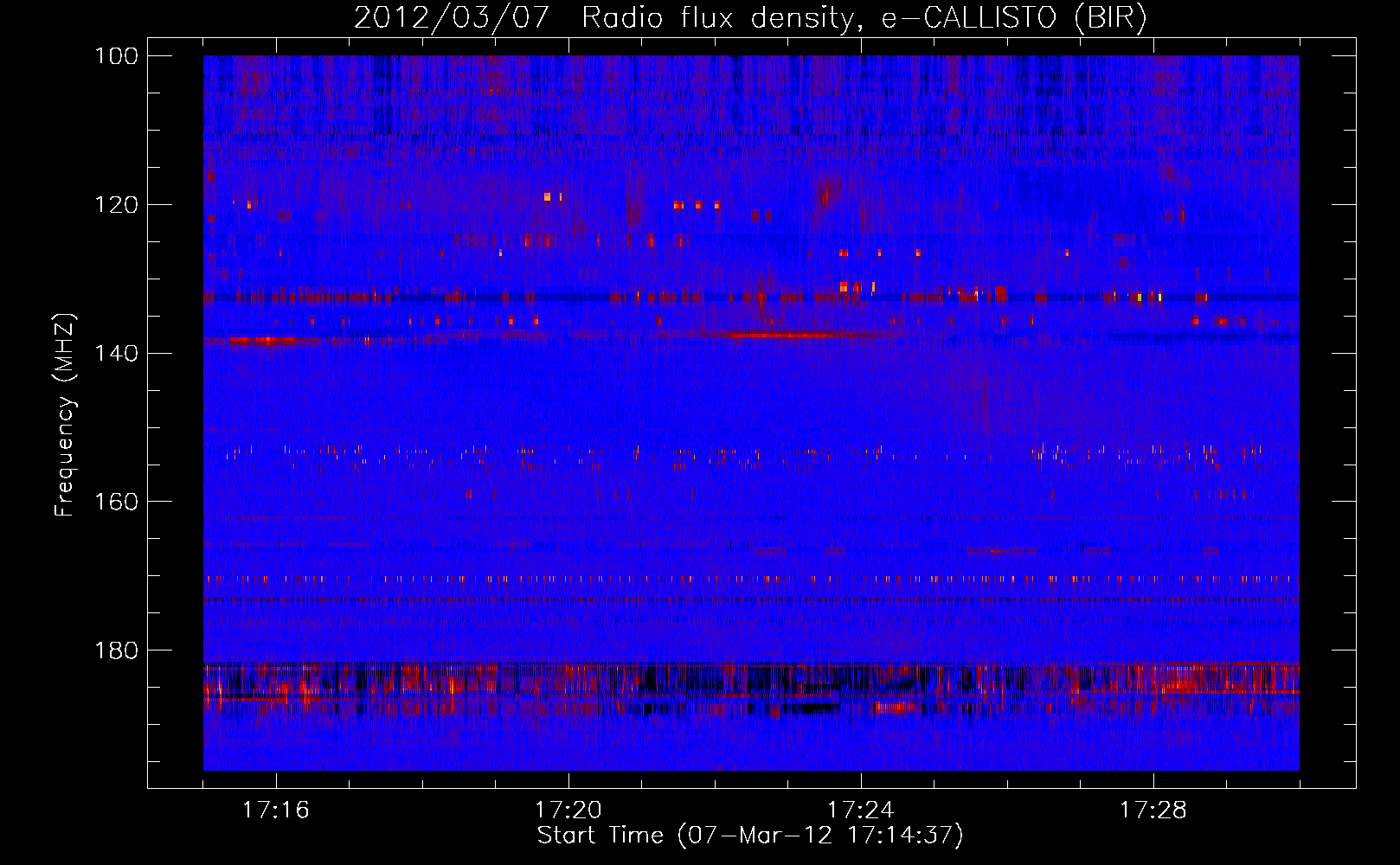1400x865 pixels.
Task: Click the 100 frequency tick label
Action: pyautogui.click(x=116, y=56)
